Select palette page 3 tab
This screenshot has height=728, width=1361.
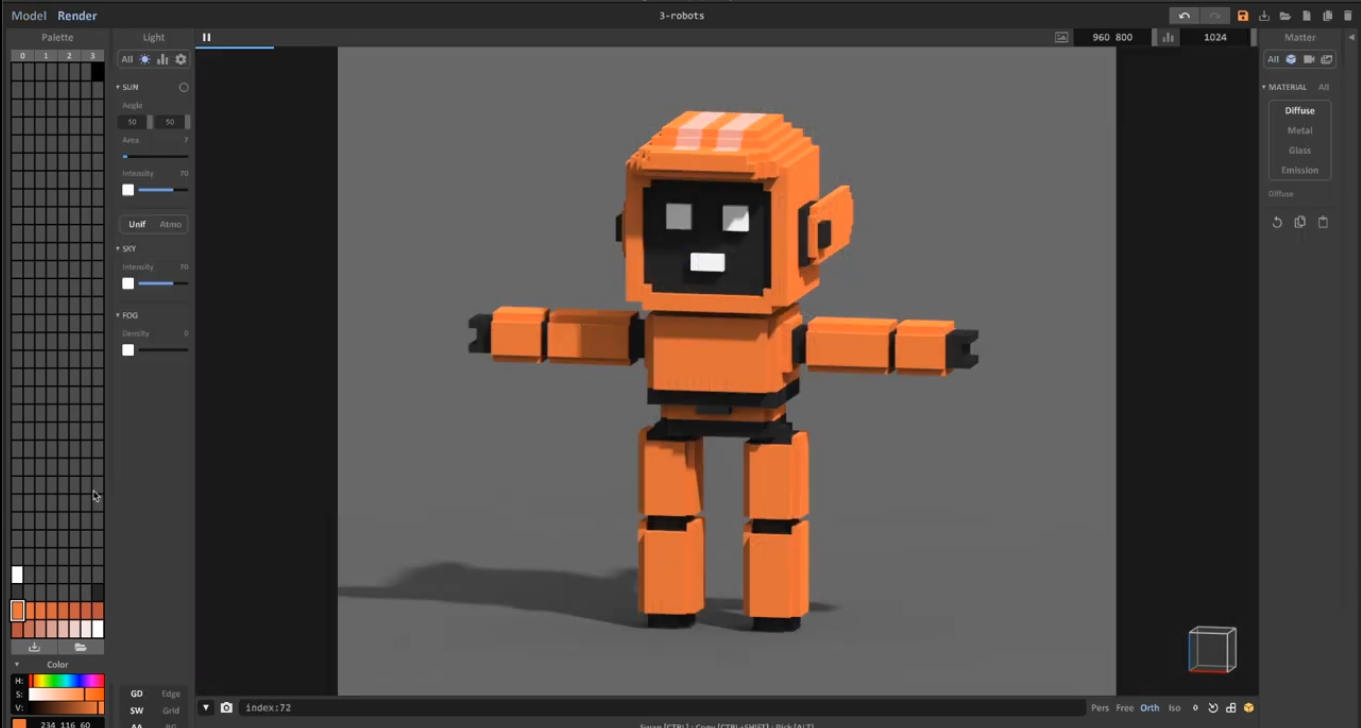click(x=92, y=56)
